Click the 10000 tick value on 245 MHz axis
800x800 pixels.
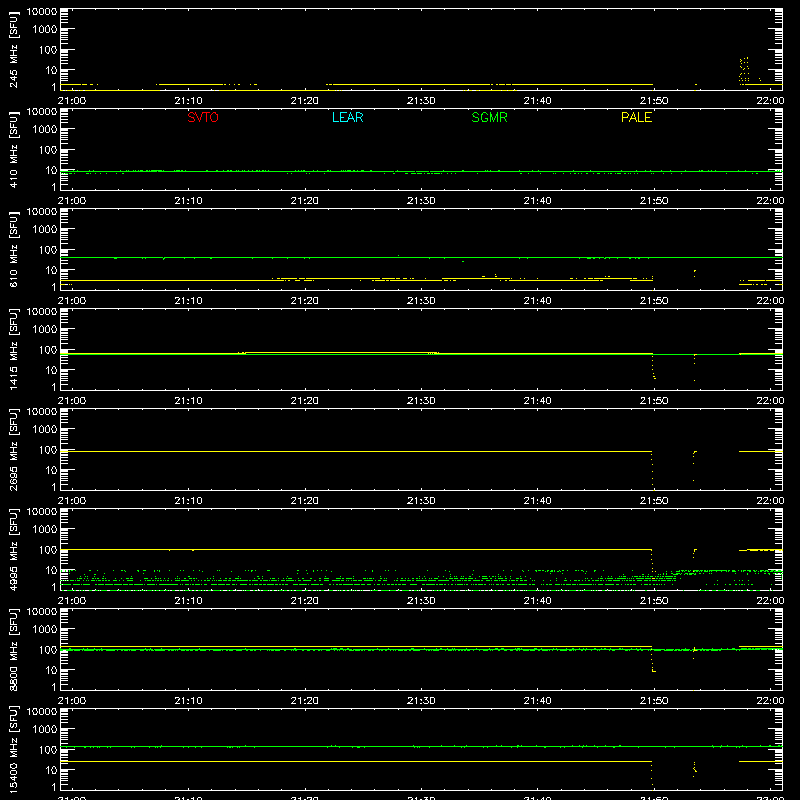42,12
